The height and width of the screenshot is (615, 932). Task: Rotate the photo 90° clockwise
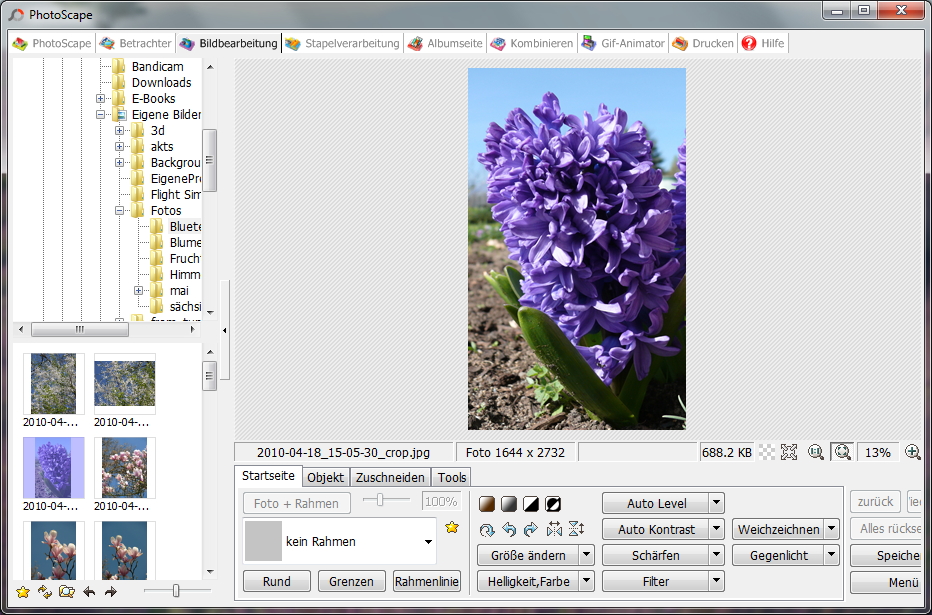[531, 529]
